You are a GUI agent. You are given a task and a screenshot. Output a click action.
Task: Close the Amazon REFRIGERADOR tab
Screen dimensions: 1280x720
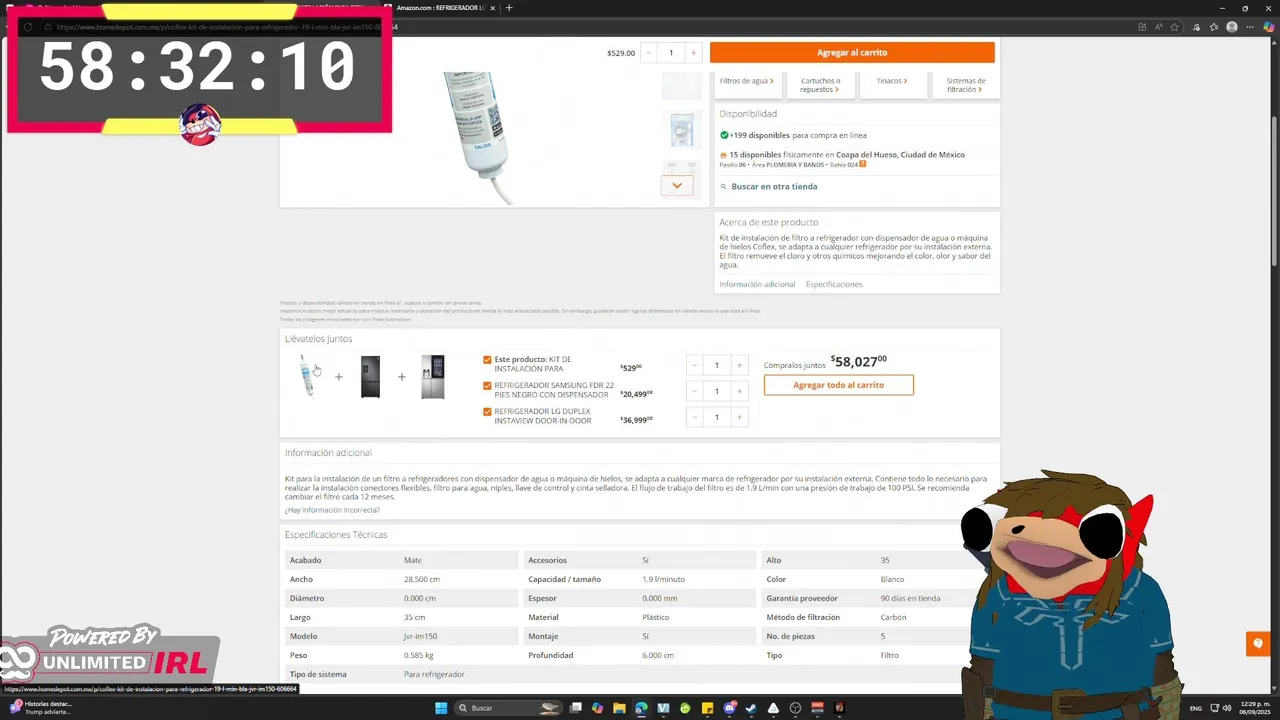(x=494, y=8)
